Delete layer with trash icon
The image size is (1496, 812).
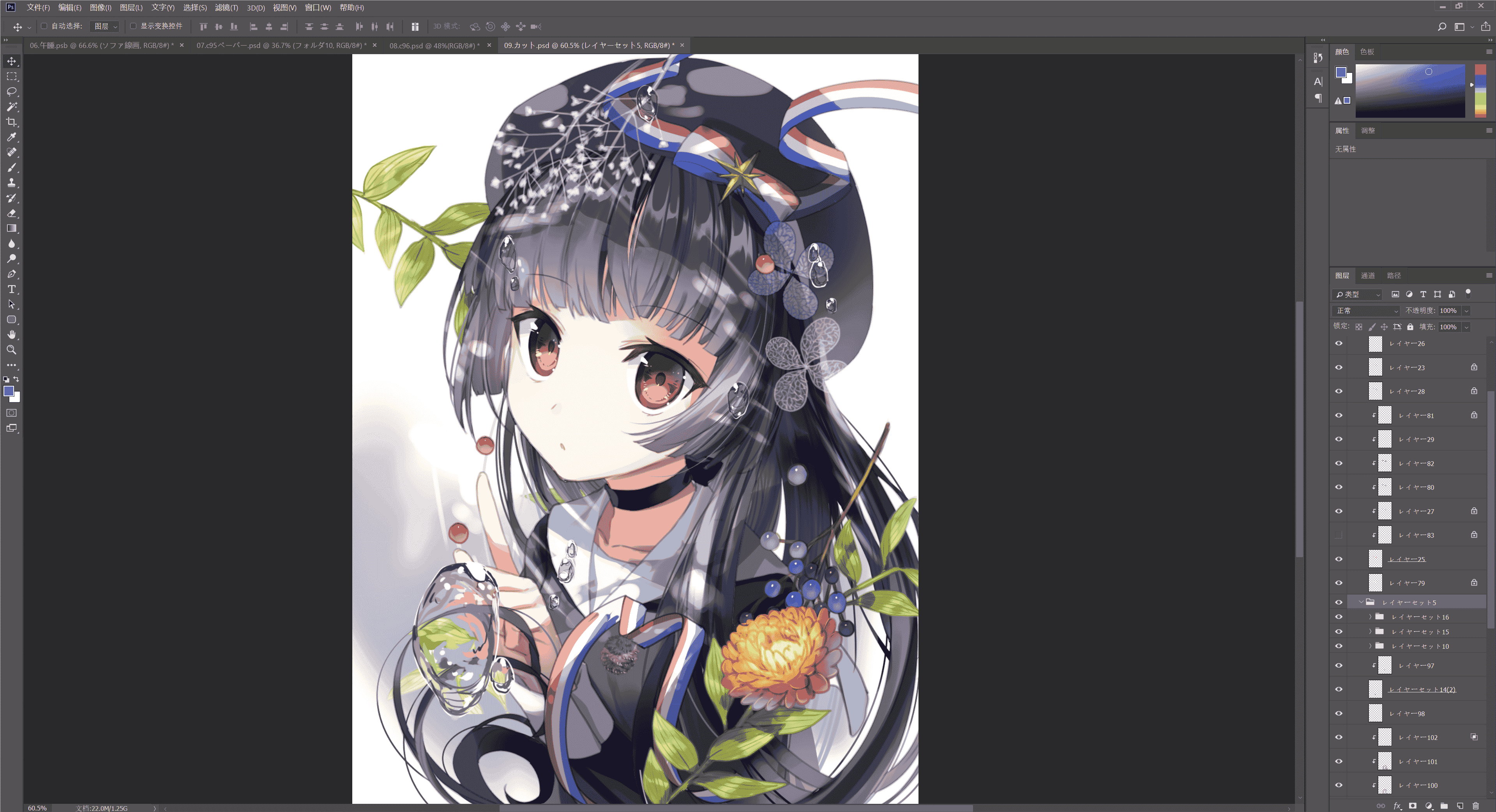coord(1476,806)
